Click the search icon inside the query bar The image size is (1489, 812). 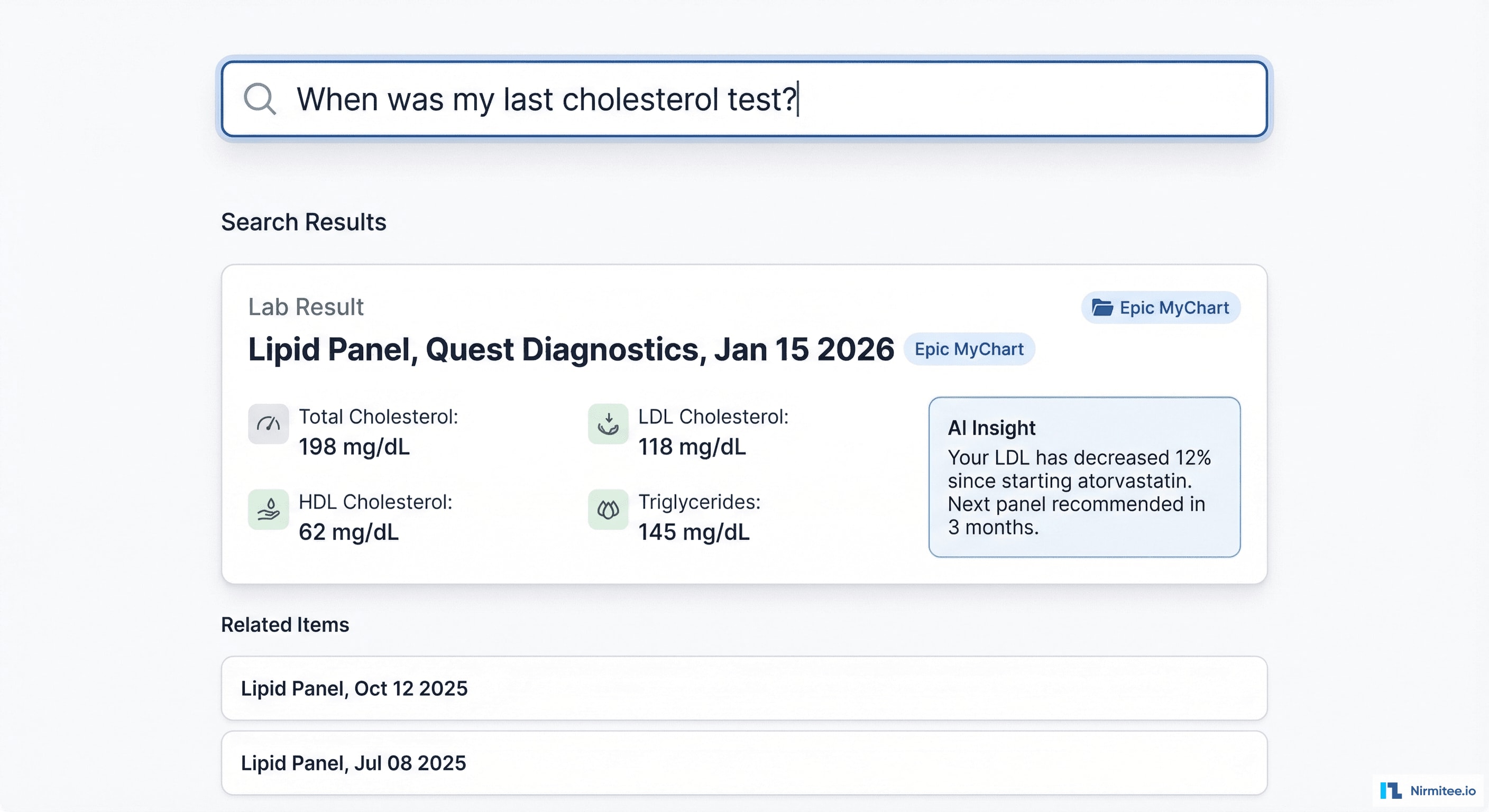[x=260, y=99]
